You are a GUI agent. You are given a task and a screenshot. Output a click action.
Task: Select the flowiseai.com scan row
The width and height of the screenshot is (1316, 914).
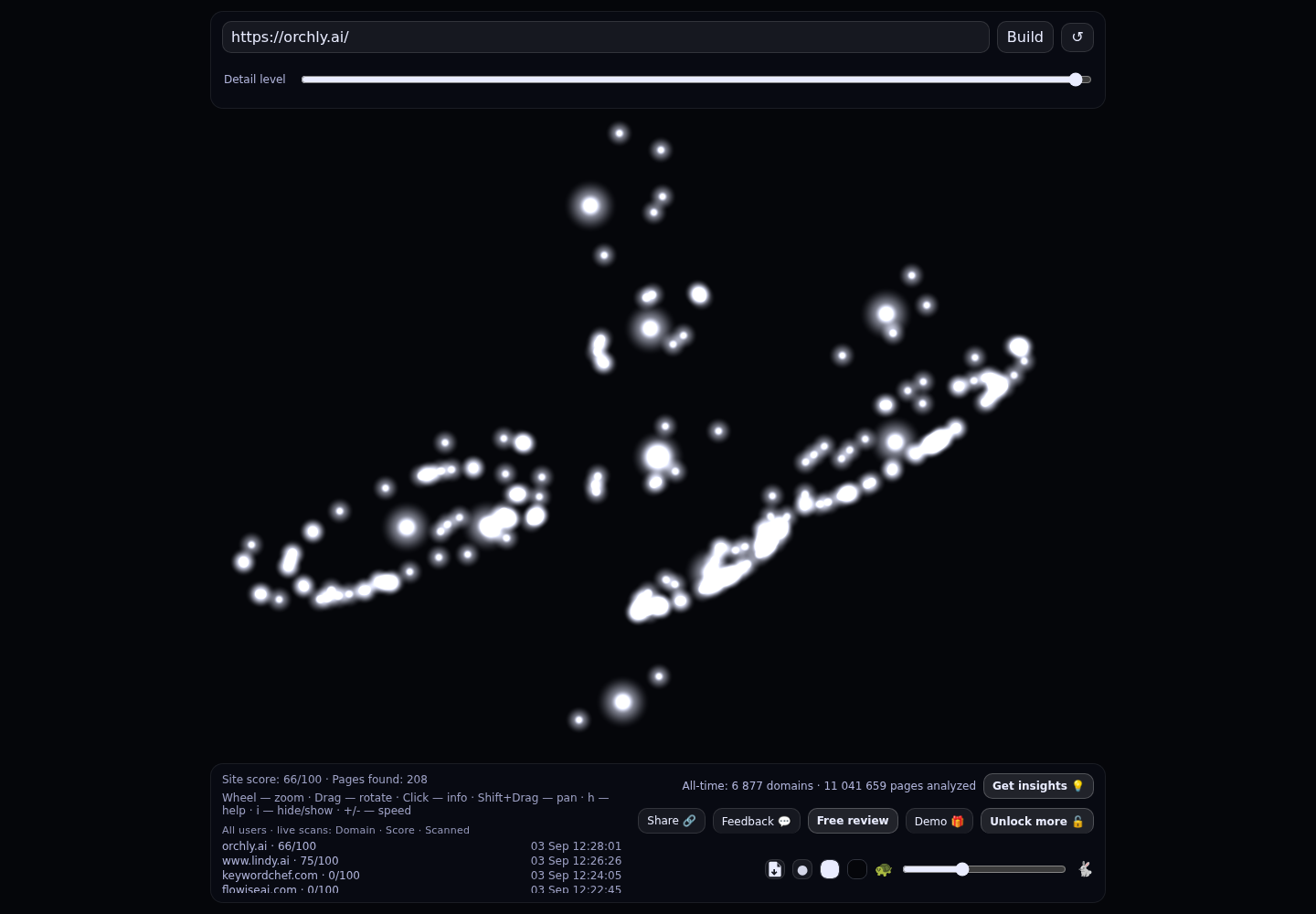(x=421, y=889)
